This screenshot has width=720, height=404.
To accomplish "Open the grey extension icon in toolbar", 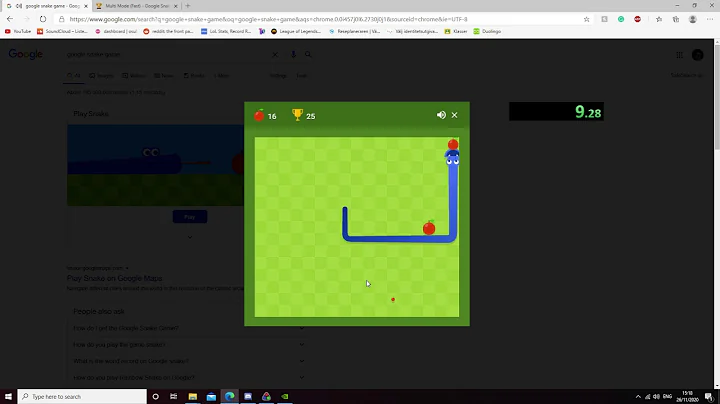I will coord(604,19).
